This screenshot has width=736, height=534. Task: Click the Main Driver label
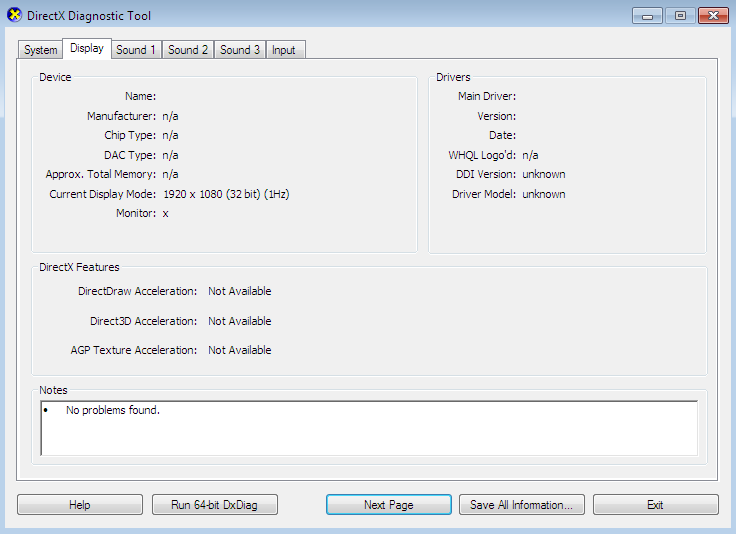(487, 97)
